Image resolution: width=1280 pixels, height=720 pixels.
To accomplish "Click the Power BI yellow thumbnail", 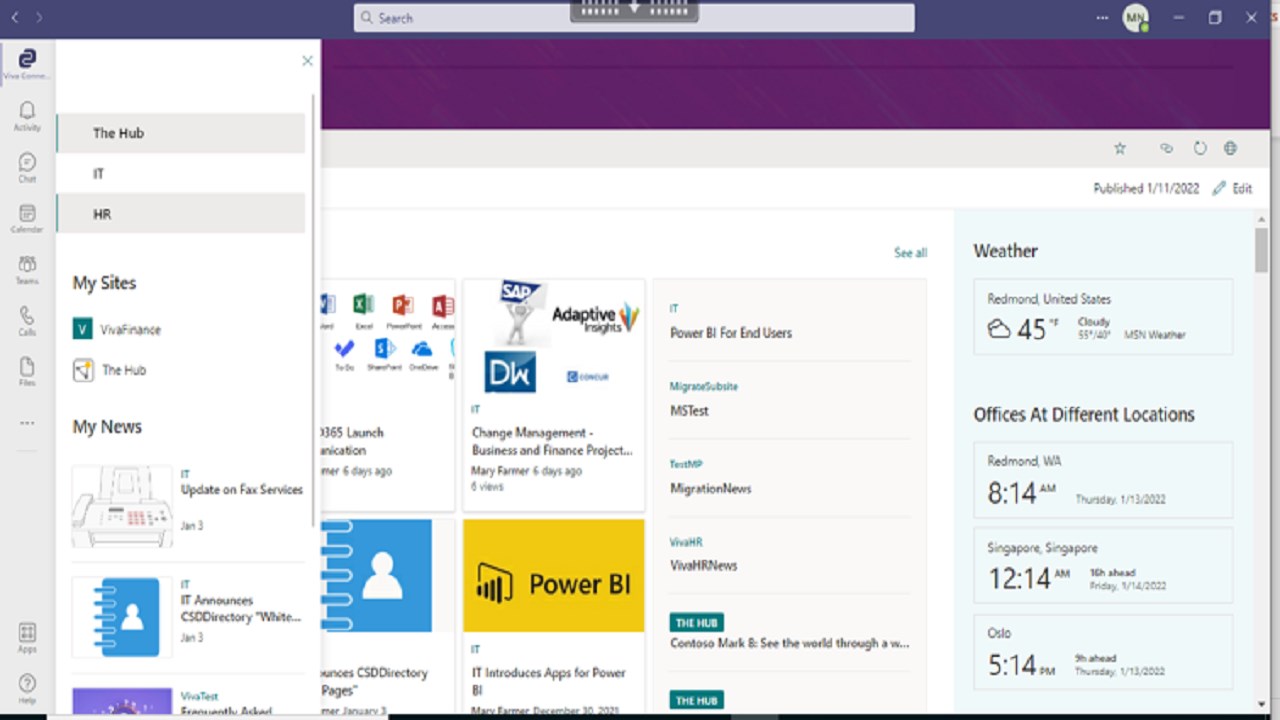I will tap(554, 576).
